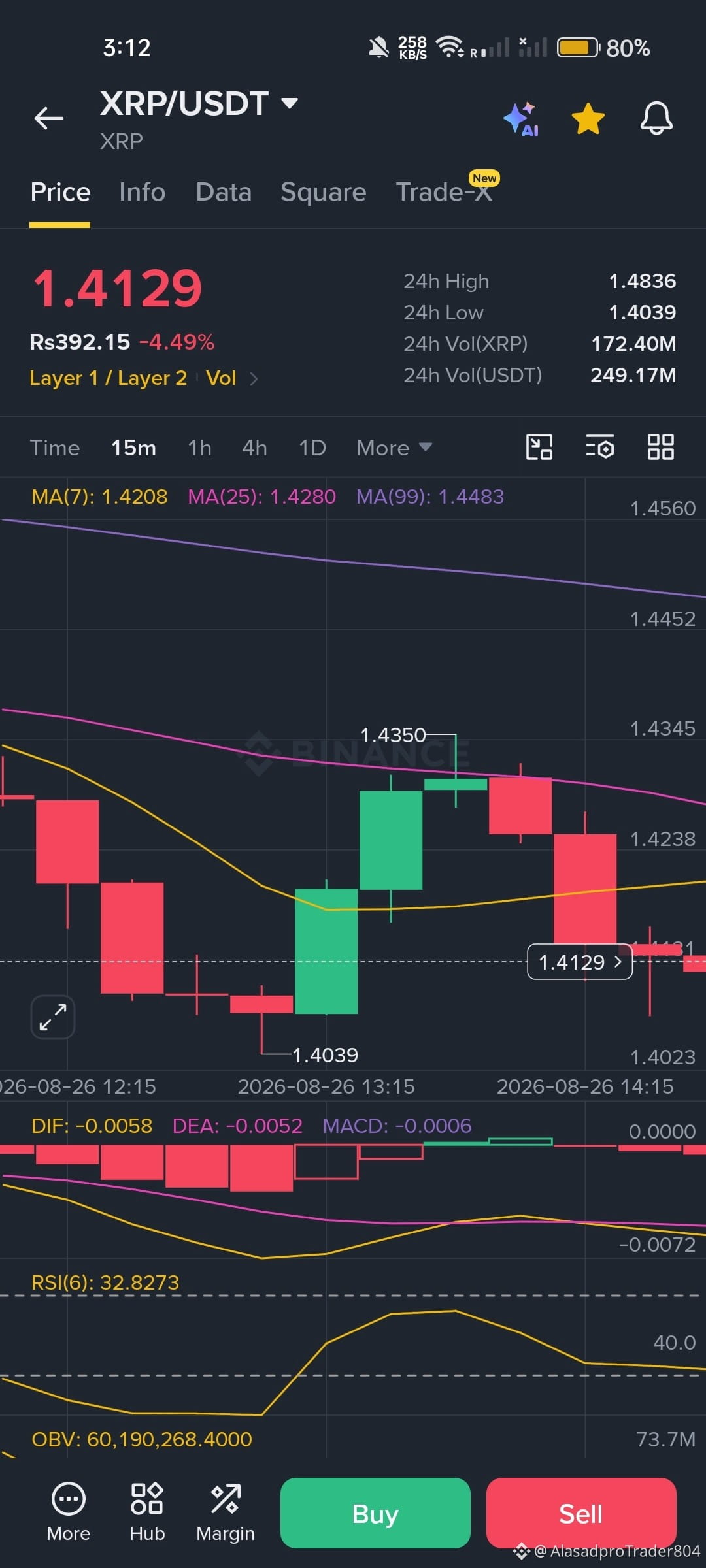
Task: Tap the 3:12 status bar clock
Action: [x=127, y=48]
